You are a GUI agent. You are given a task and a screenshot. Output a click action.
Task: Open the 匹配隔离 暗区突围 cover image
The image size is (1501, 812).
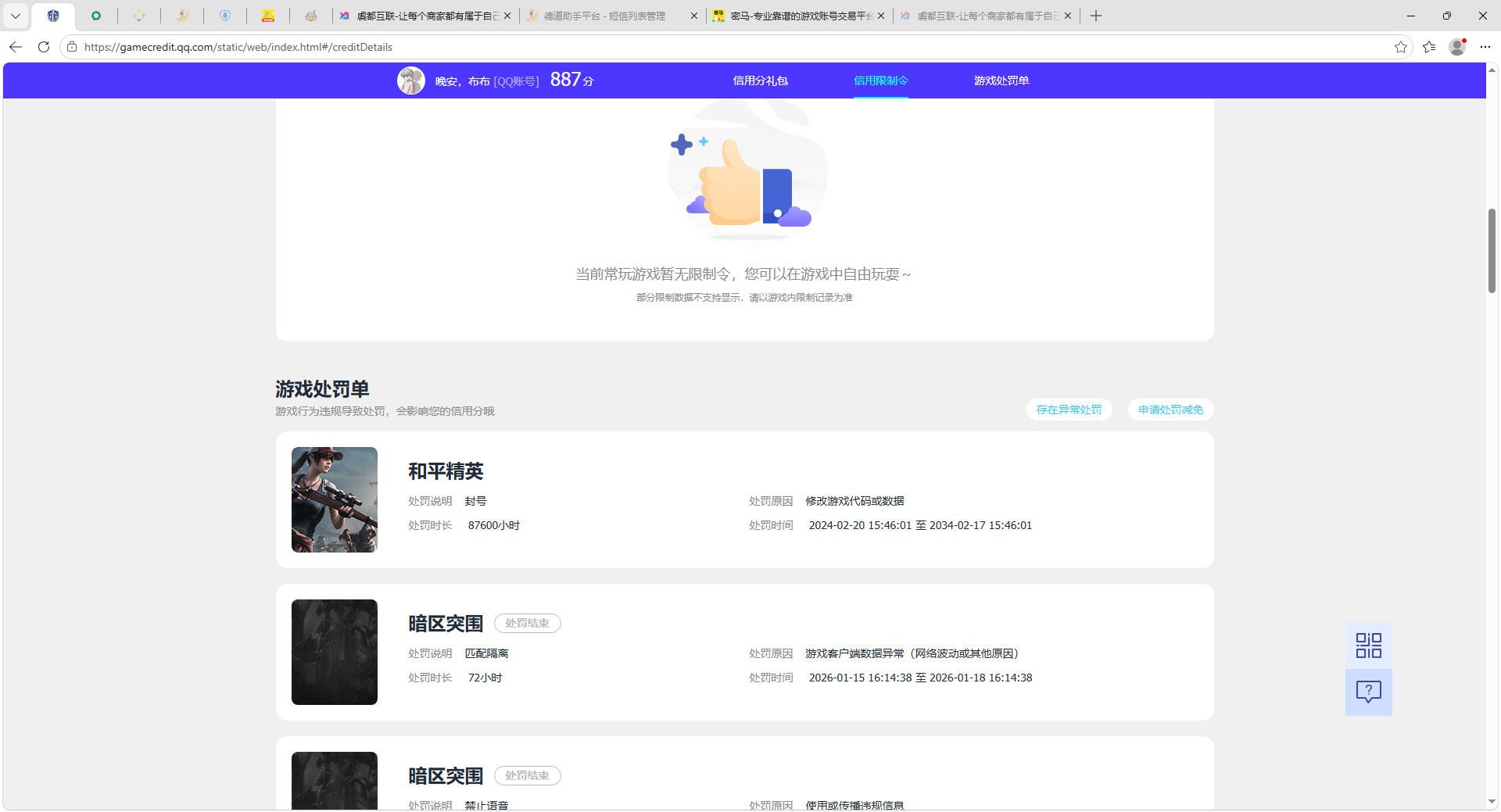point(335,652)
